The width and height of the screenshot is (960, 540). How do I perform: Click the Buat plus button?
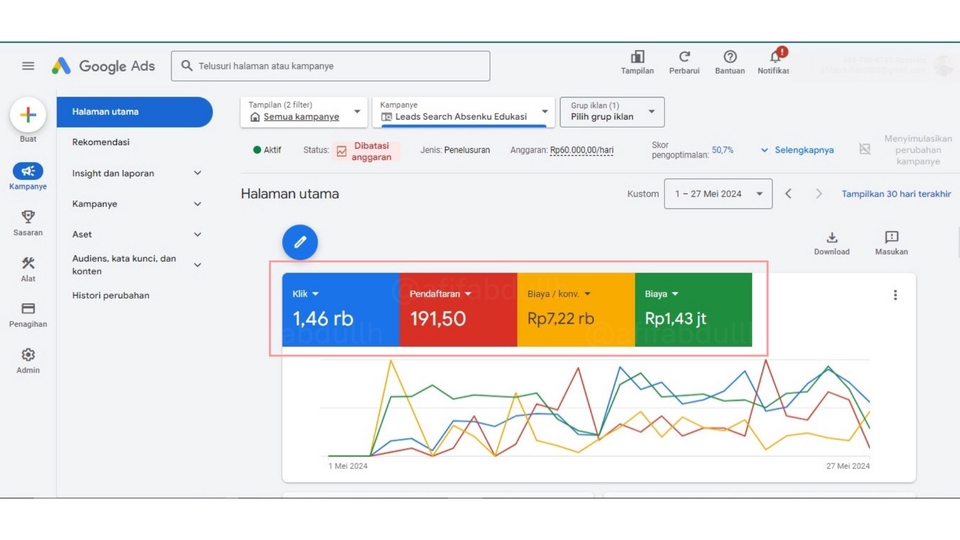(28, 115)
